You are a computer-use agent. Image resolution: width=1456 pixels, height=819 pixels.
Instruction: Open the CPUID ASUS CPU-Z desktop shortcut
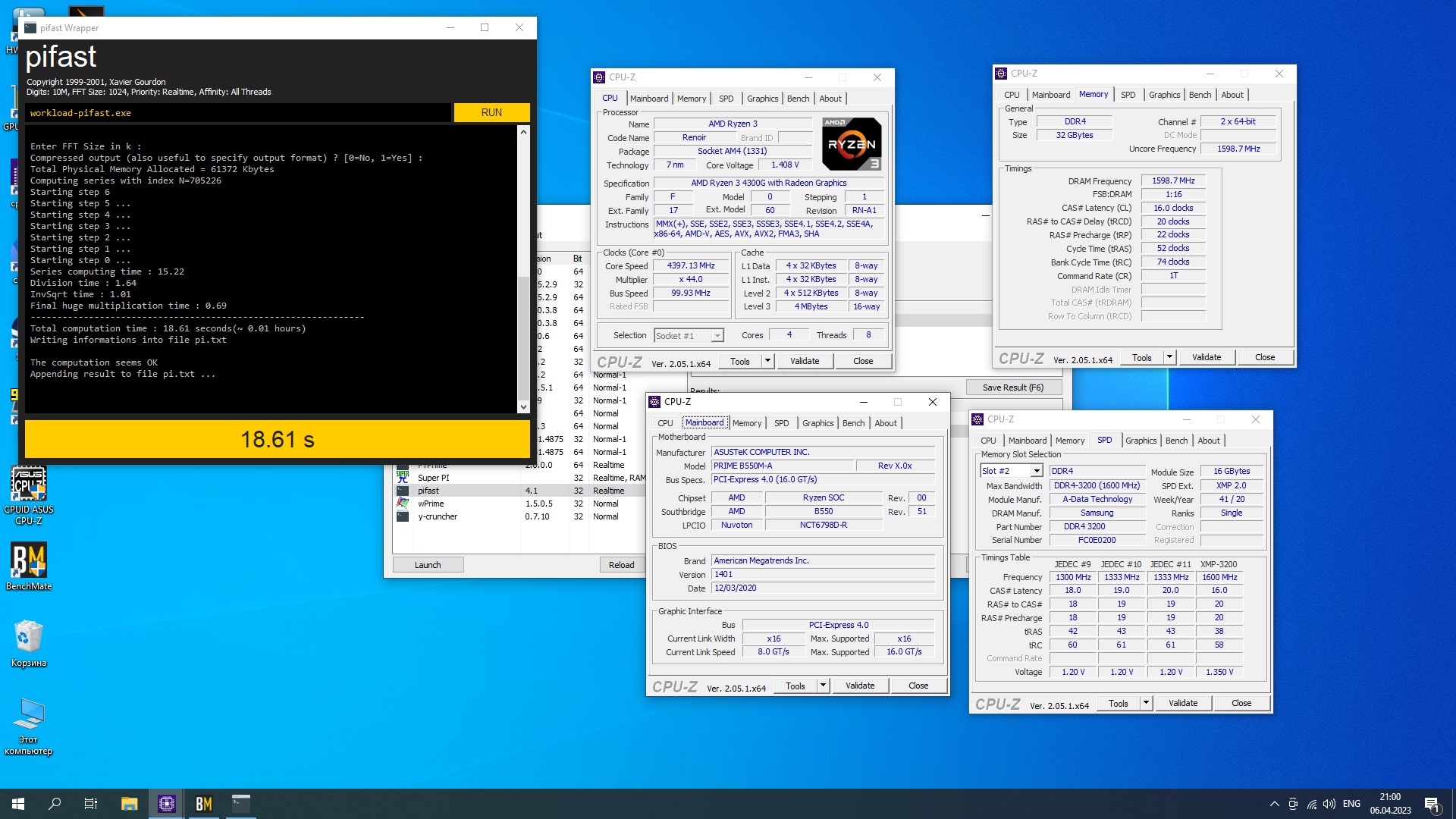coord(29,495)
